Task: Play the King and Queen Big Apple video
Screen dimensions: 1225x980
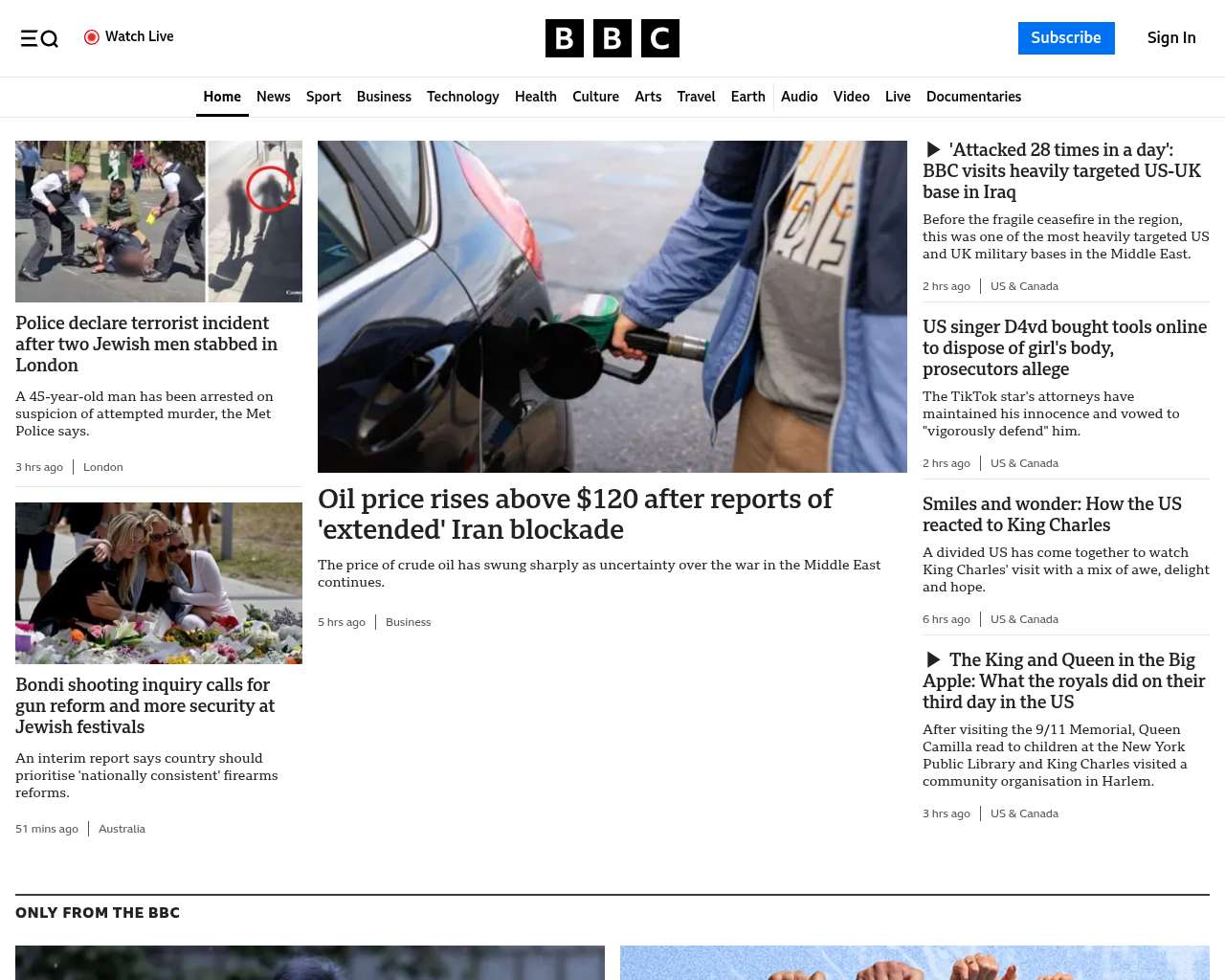Action: pos(933,659)
